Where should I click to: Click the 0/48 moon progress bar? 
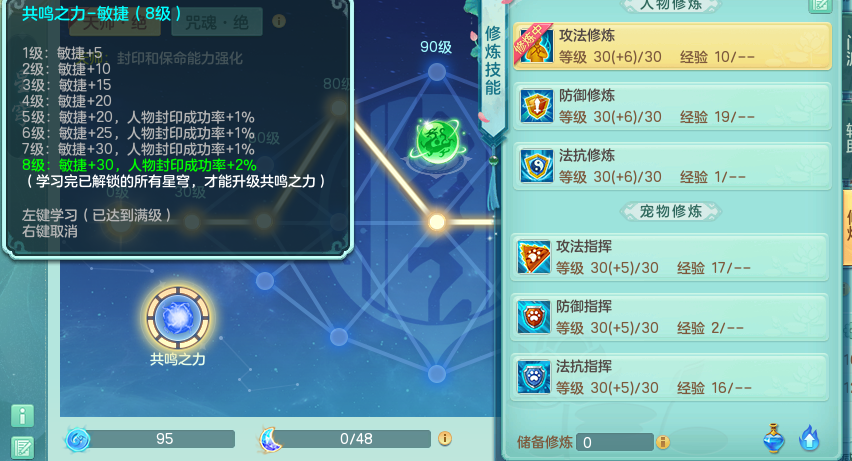[x=353, y=439]
